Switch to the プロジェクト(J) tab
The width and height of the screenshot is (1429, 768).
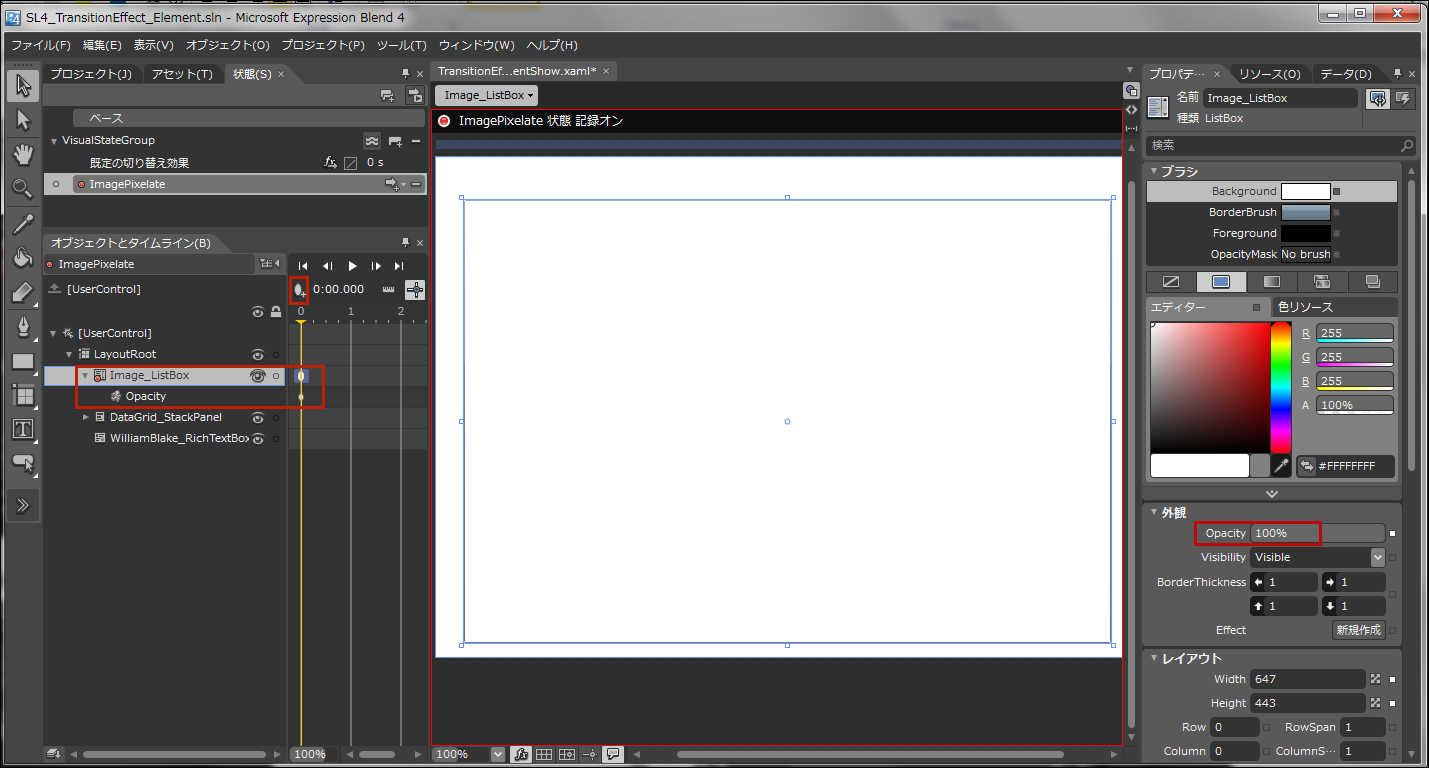90,74
